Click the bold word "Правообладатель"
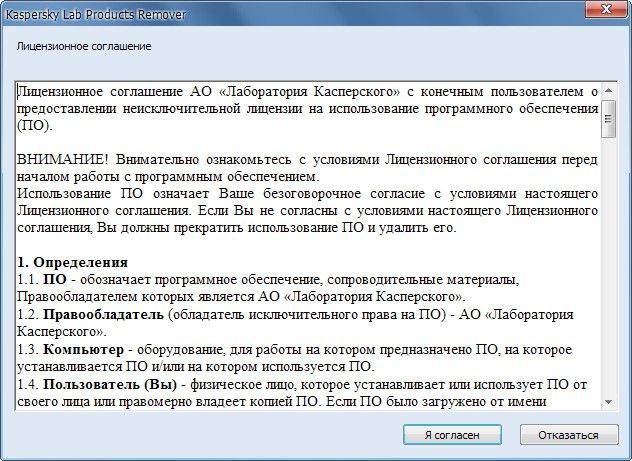This screenshot has height=461, width=632. point(104,314)
